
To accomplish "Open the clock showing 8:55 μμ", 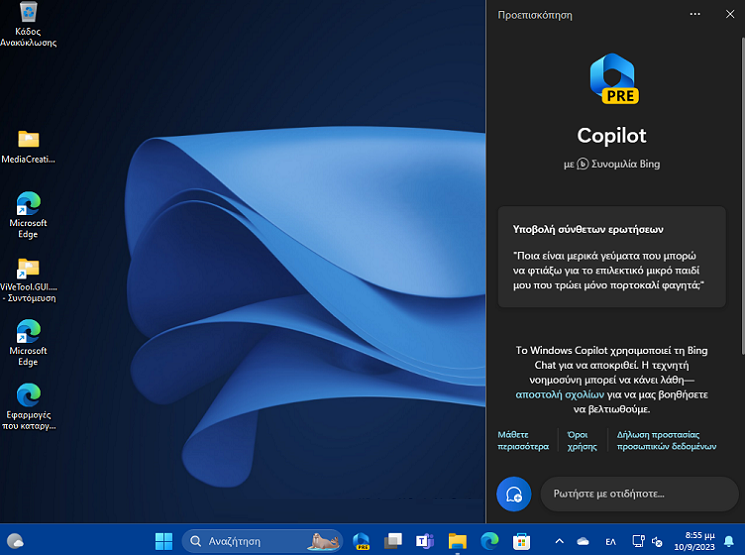I will point(694,541).
